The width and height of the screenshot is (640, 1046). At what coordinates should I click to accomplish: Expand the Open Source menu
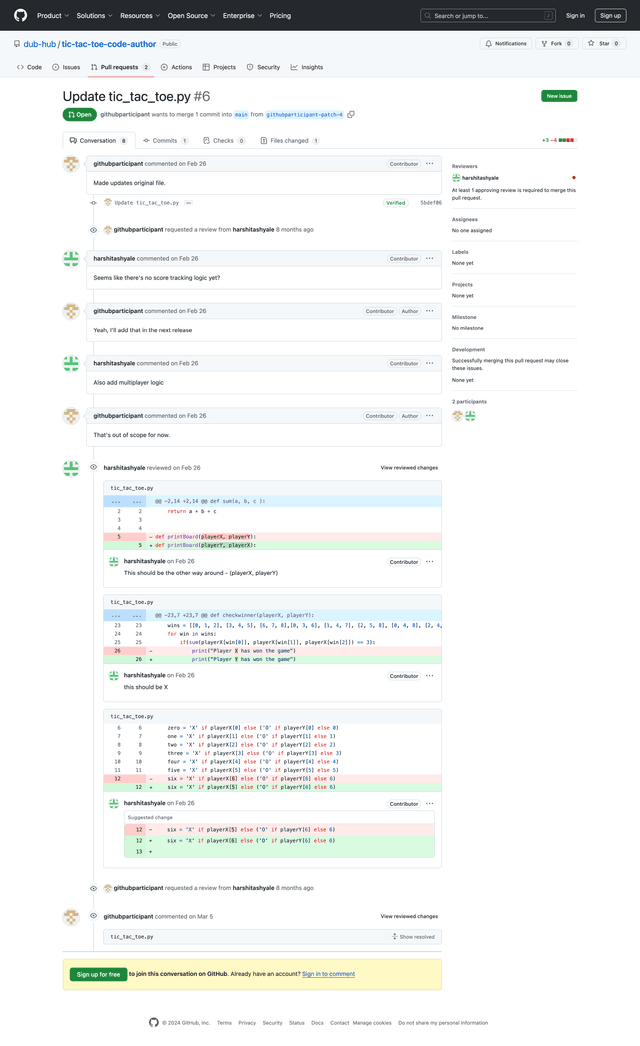pyautogui.click(x=191, y=15)
